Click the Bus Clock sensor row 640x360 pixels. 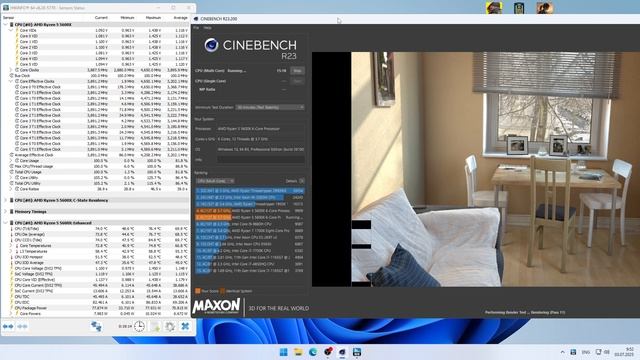[96, 76]
